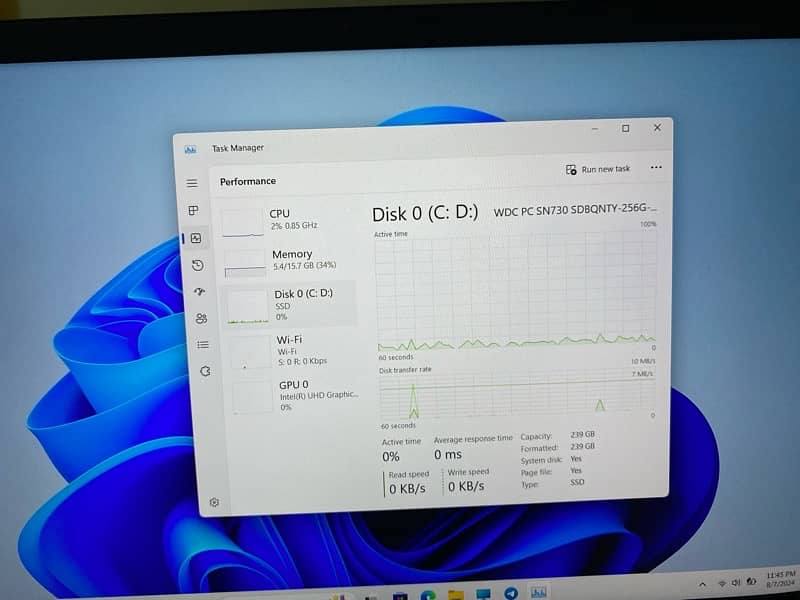Screen dimensions: 800x600
Task: Open App history icon in sidebar
Action: click(x=198, y=265)
